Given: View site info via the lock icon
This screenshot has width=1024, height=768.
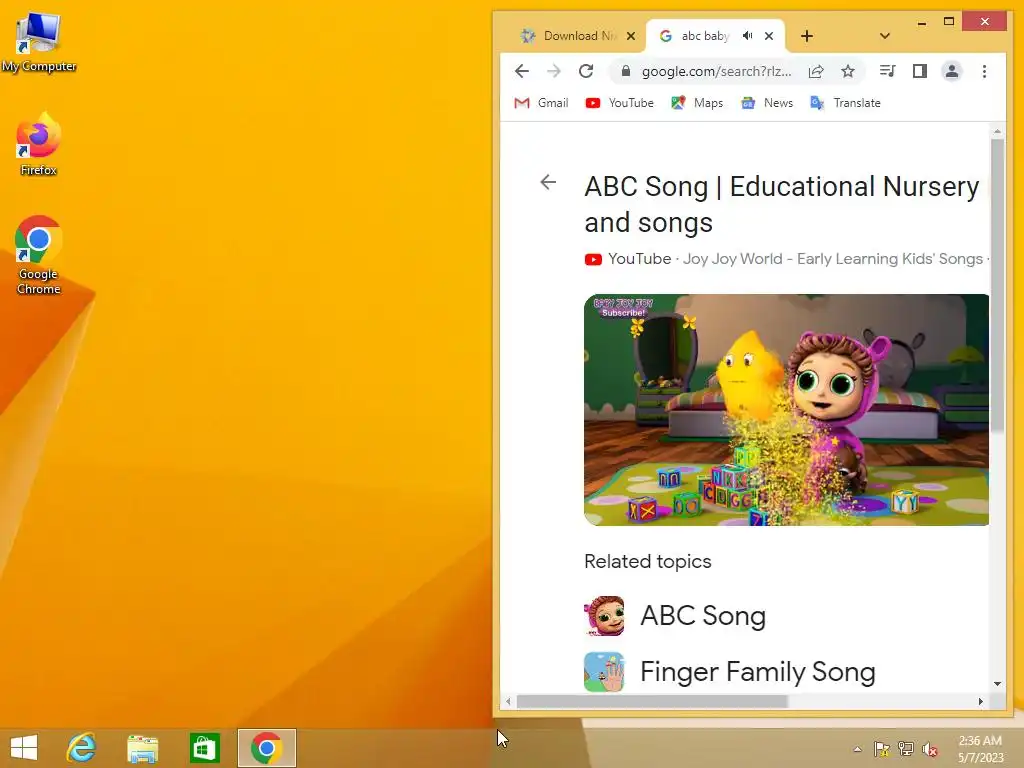Looking at the screenshot, I should pyautogui.click(x=625, y=71).
